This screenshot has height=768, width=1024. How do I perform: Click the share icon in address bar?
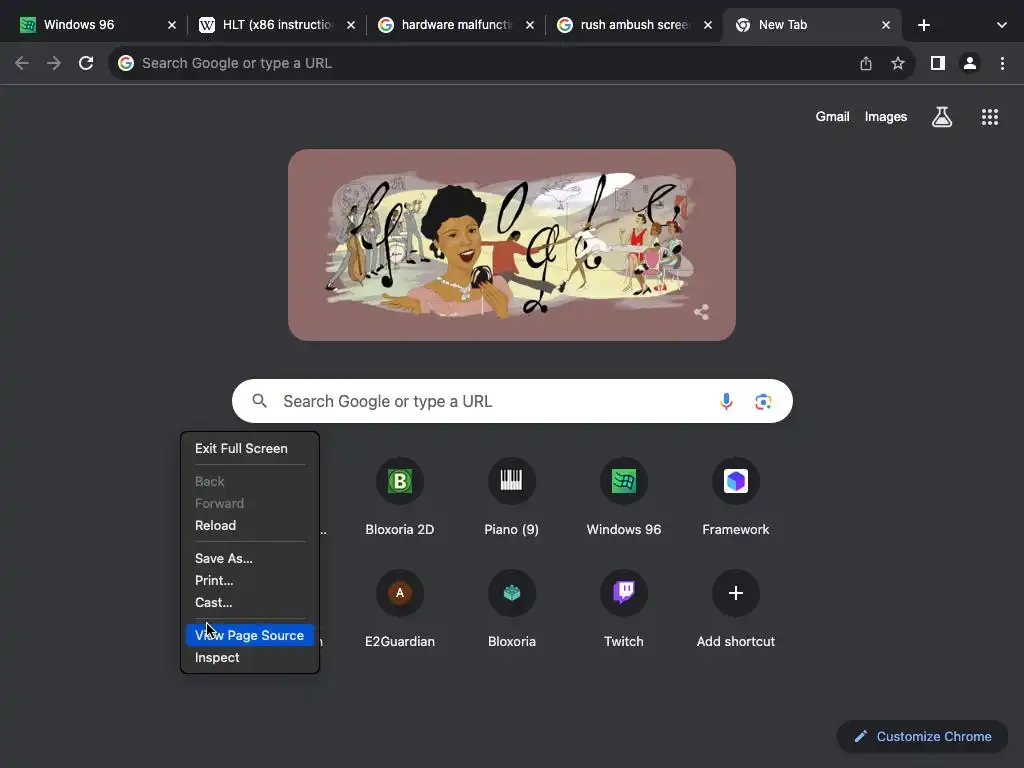point(865,63)
